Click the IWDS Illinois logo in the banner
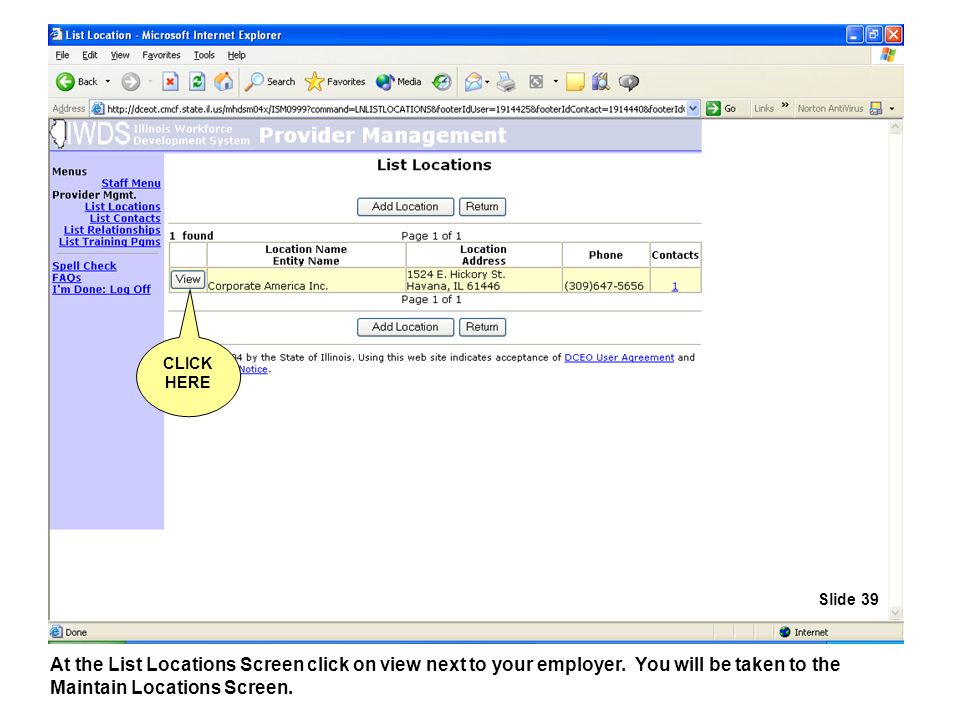This screenshot has height=720, width=960. pos(89,134)
